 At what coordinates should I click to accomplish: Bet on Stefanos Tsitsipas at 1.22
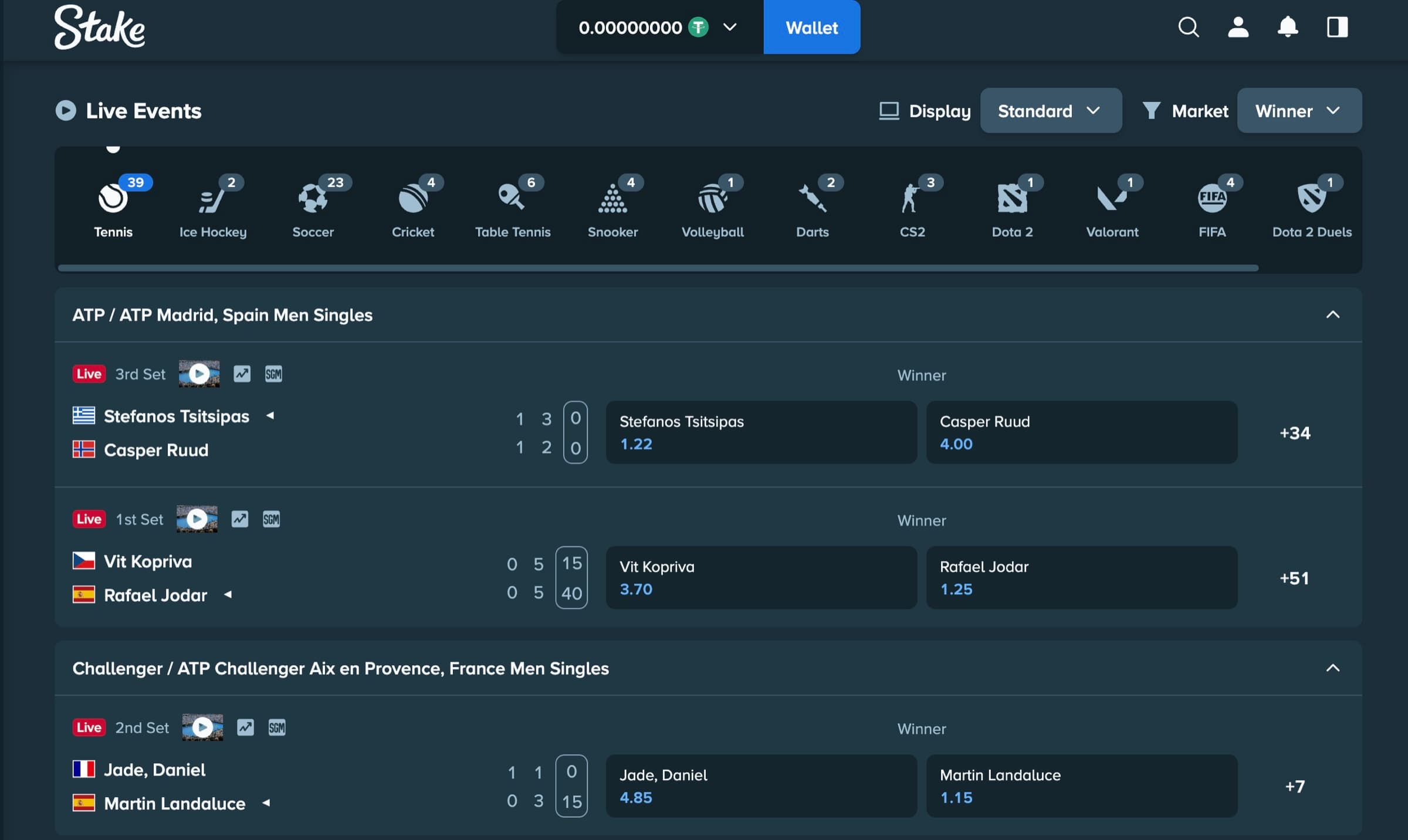pos(761,432)
